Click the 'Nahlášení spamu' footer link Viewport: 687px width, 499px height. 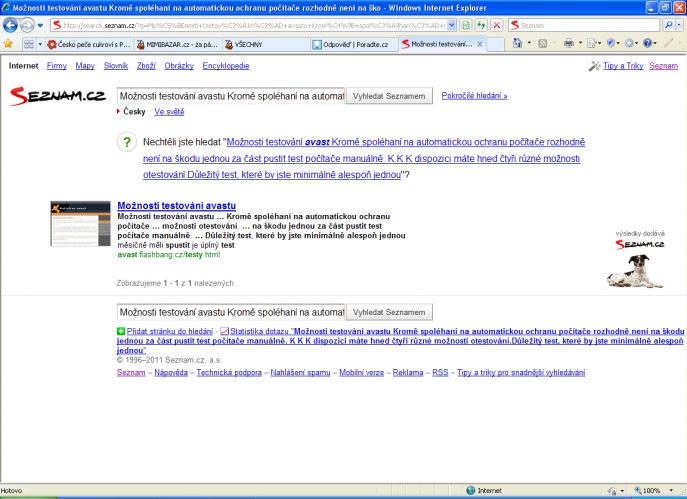click(300, 372)
